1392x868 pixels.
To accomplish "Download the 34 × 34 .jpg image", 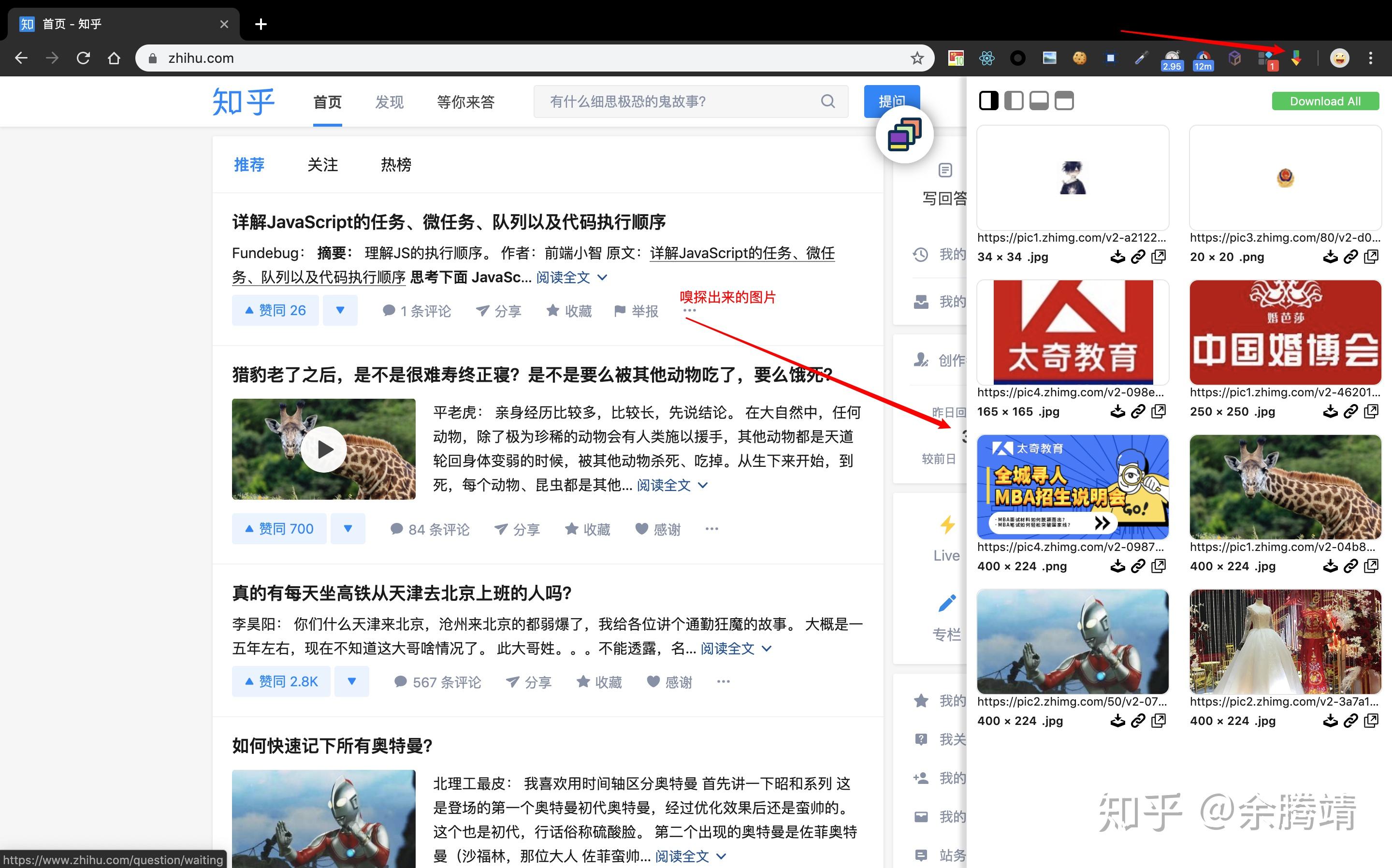I will click(1117, 257).
